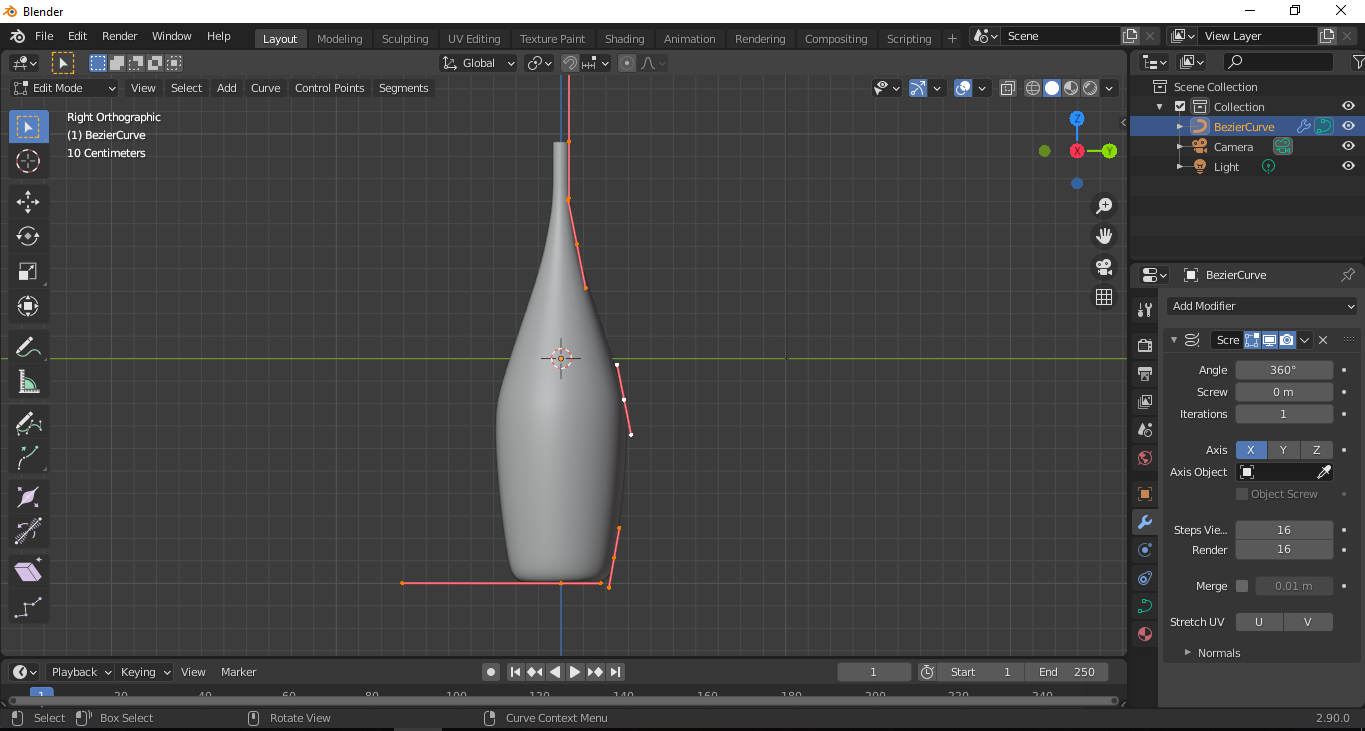
Task: Switch to Rendered viewport shading
Action: pyautogui.click(x=1088, y=88)
